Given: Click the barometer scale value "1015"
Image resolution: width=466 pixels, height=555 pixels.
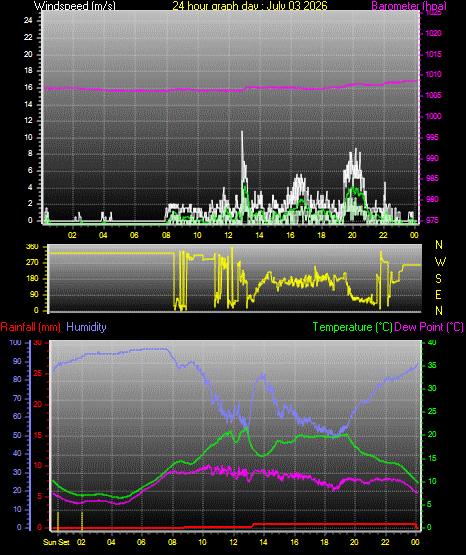Looking at the screenshot, I should coord(433,54).
